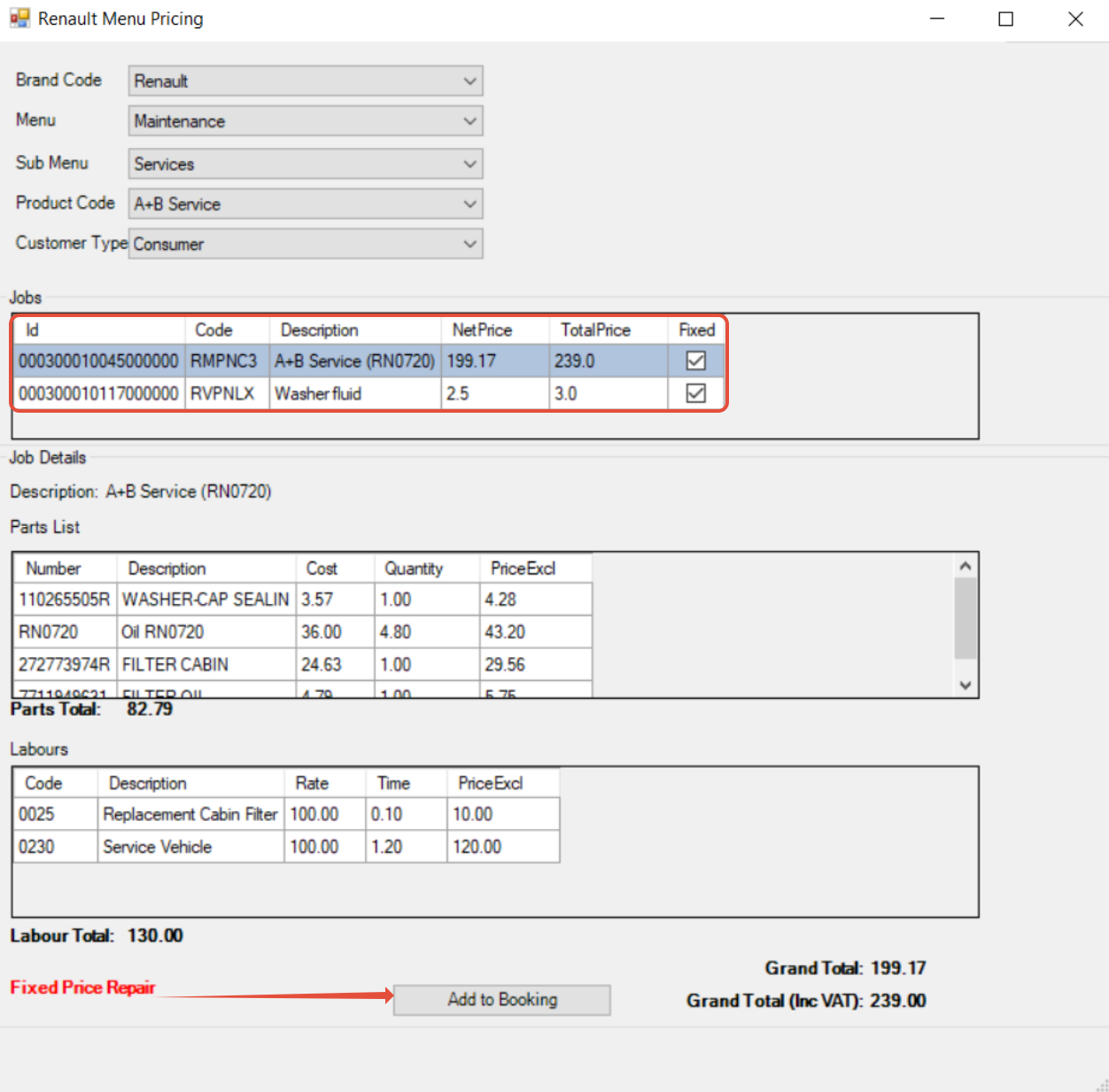
Task: Sort jobs by the Id column header
Action: point(99,330)
